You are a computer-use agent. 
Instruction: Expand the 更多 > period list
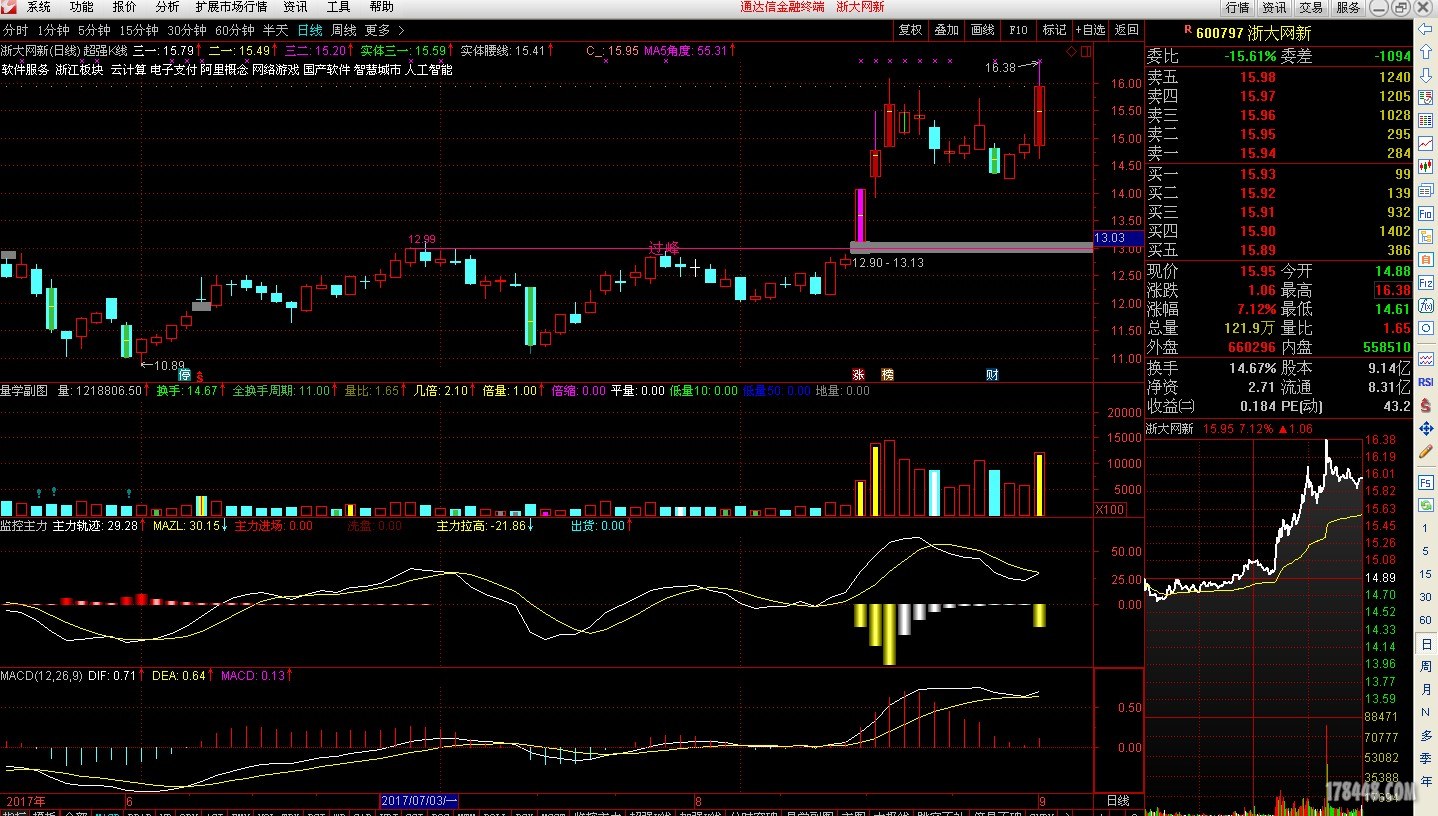pyautogui.click(x=385, y=30)
